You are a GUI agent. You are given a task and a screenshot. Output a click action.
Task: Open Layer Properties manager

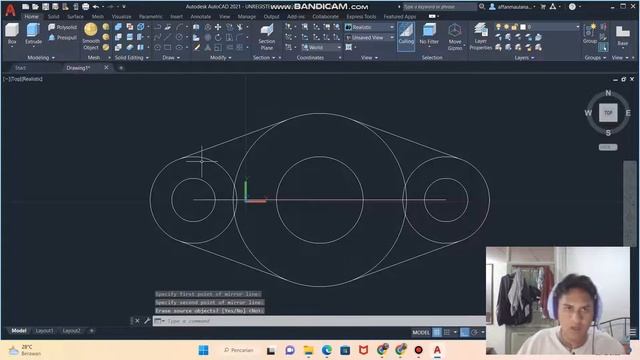point(480,37)
